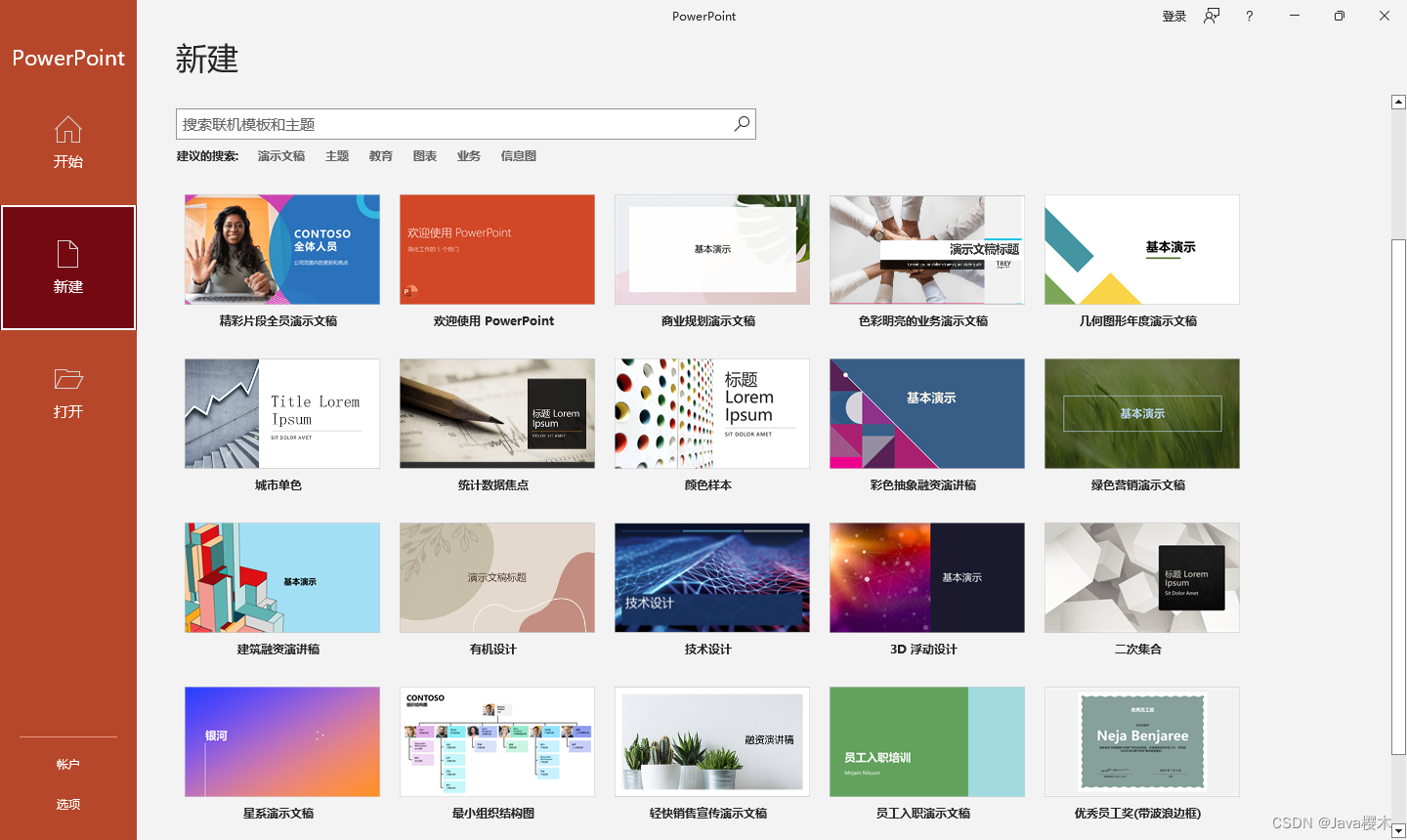Open the folder icon labeled 打开
This screenshot has width=1407, height=840.
68,379
